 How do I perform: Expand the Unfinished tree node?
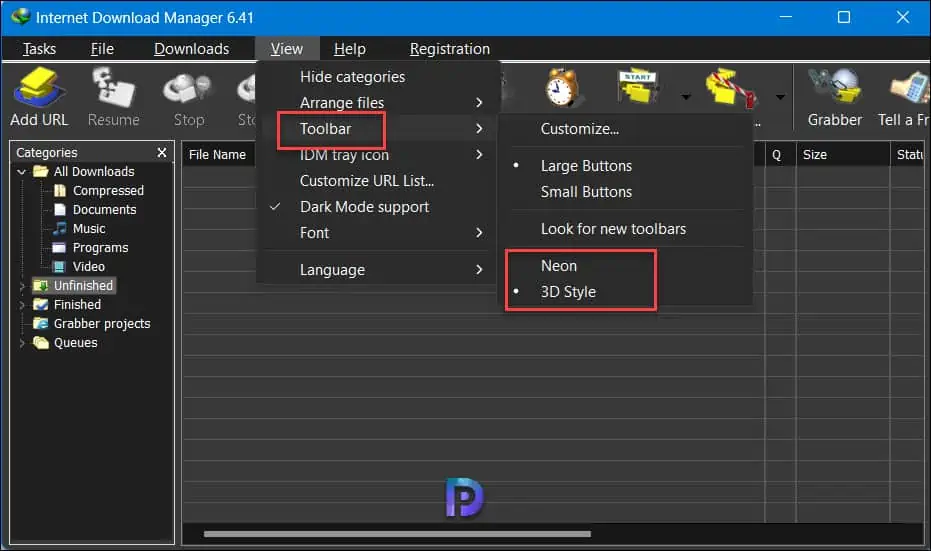click(22, 286)
